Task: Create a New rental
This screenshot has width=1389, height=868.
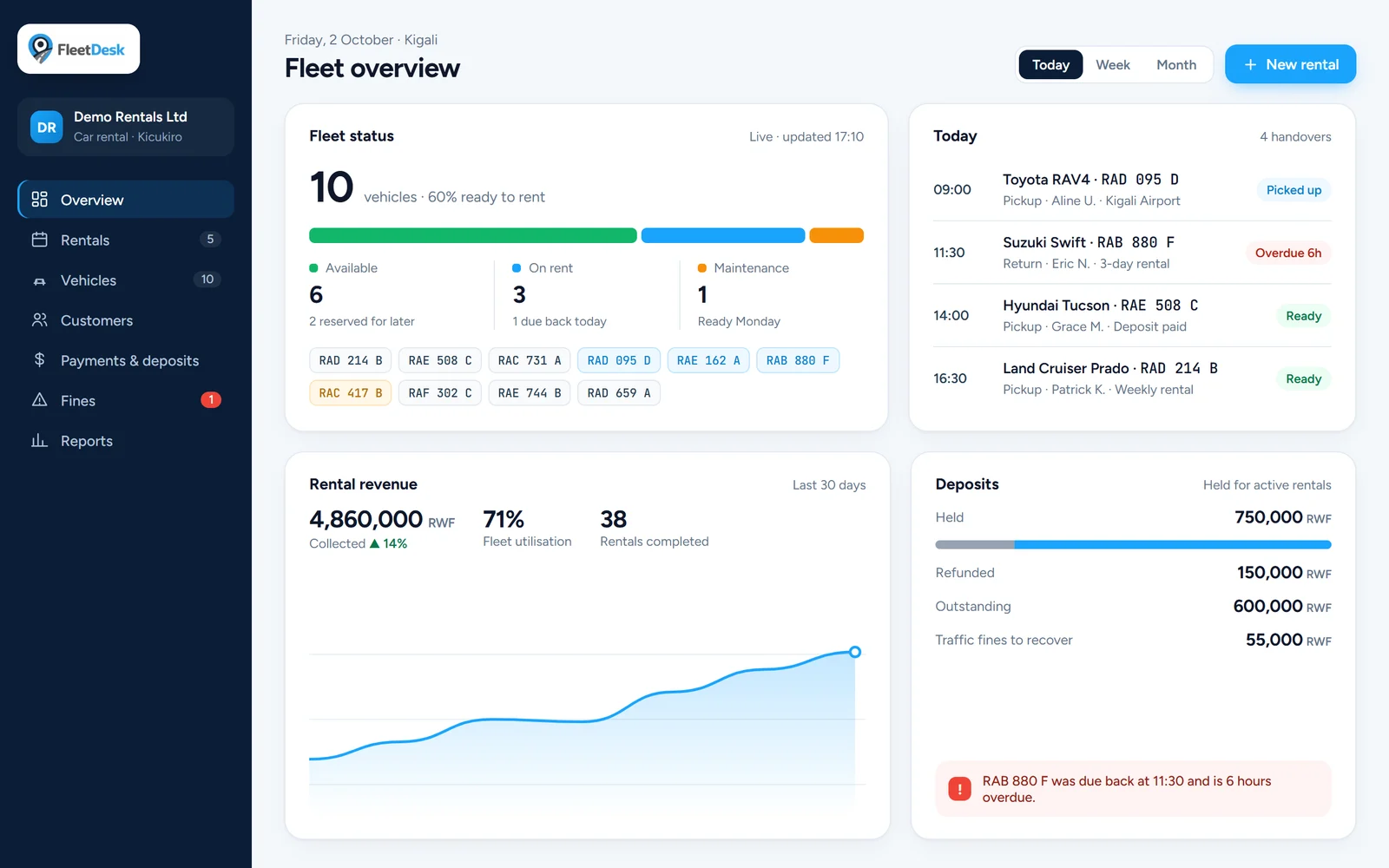Action: [1290, 64]
